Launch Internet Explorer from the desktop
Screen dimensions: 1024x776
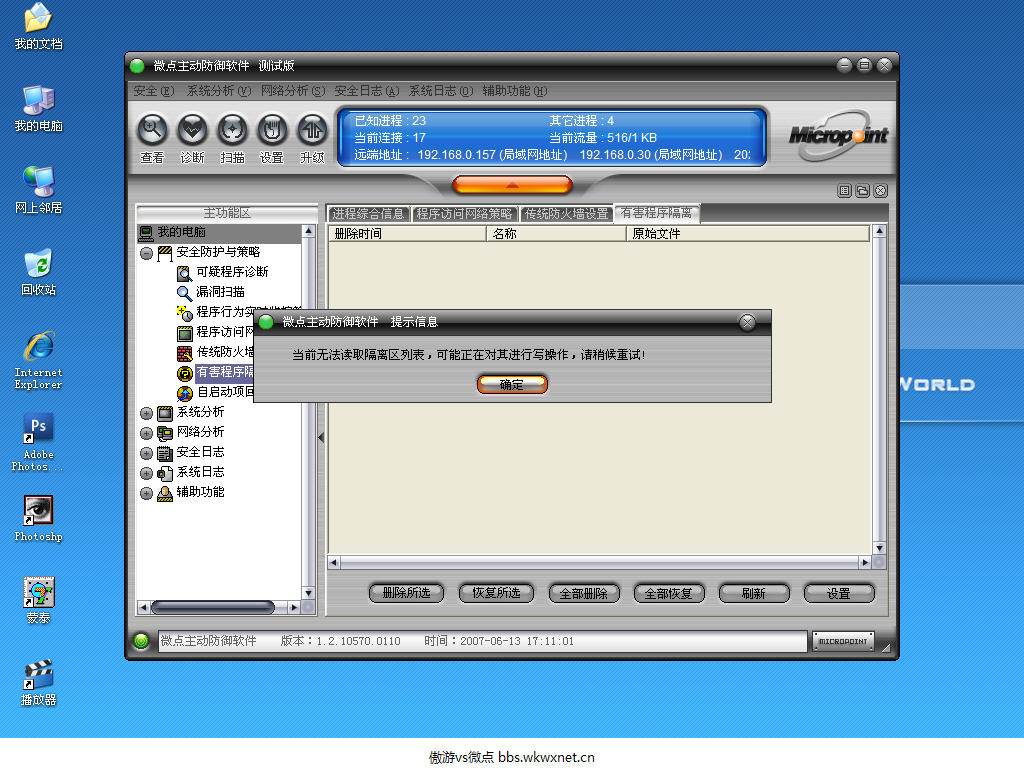[39, 361]
